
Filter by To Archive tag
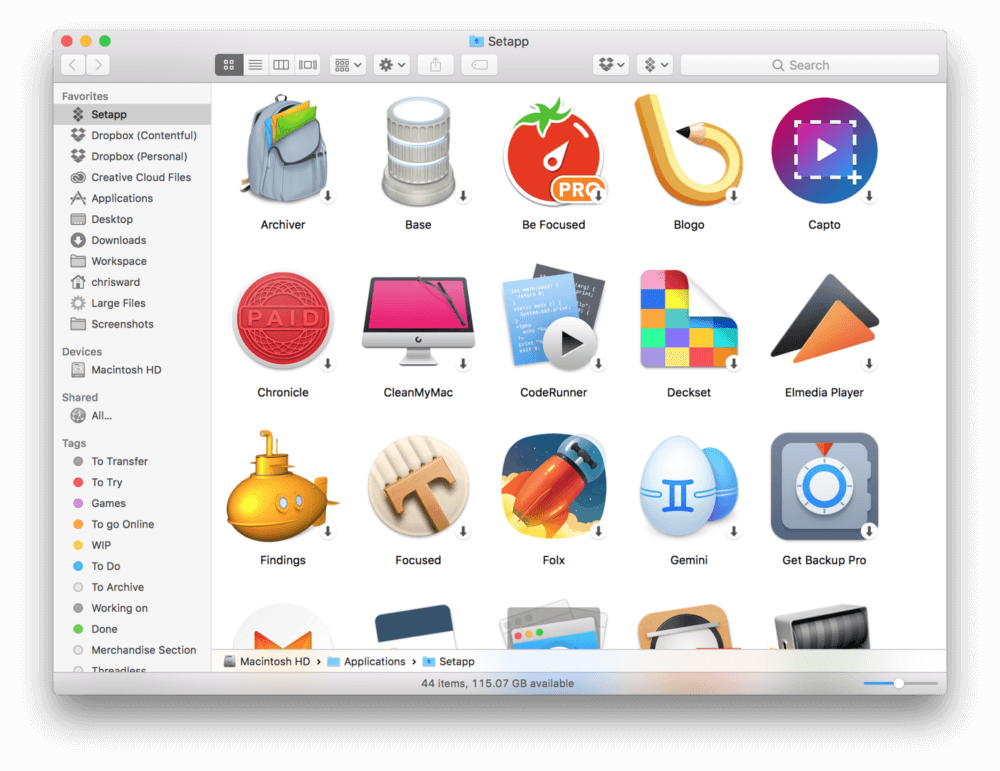[x=132, y=588]
